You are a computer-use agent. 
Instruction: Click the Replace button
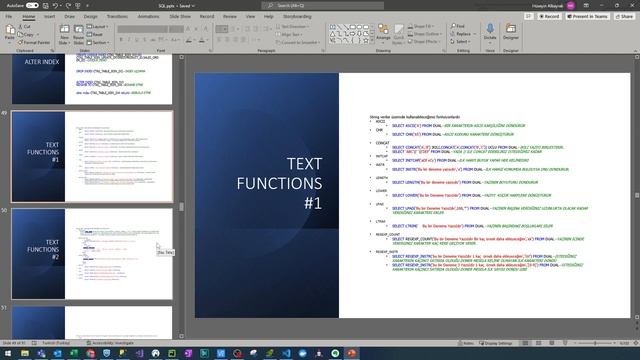pyautogui.click(x=461, y=34)
